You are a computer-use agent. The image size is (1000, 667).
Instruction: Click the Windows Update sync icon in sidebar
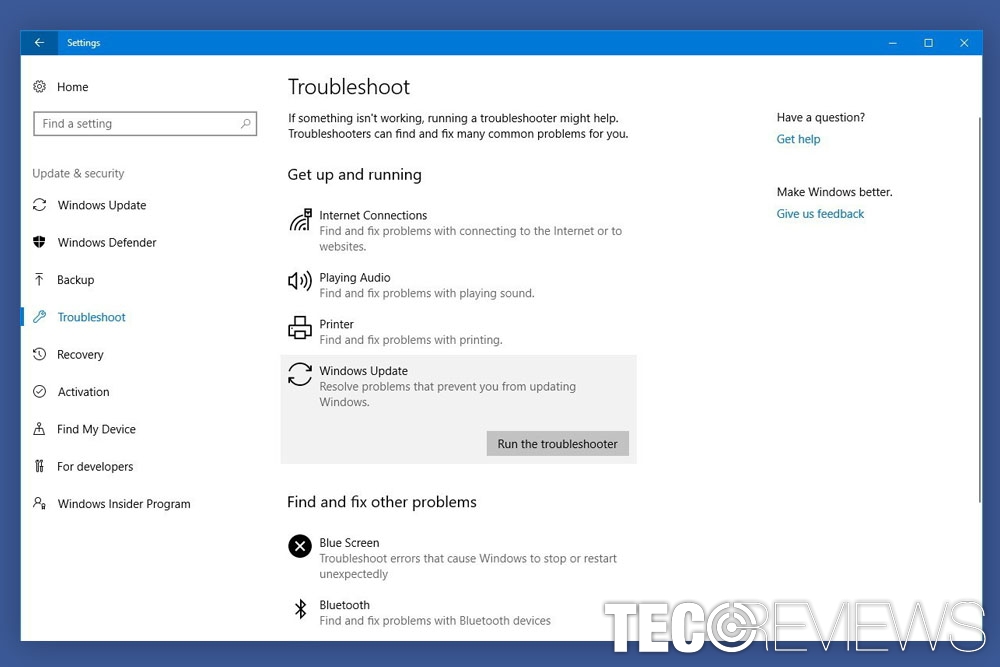point(40,205)
